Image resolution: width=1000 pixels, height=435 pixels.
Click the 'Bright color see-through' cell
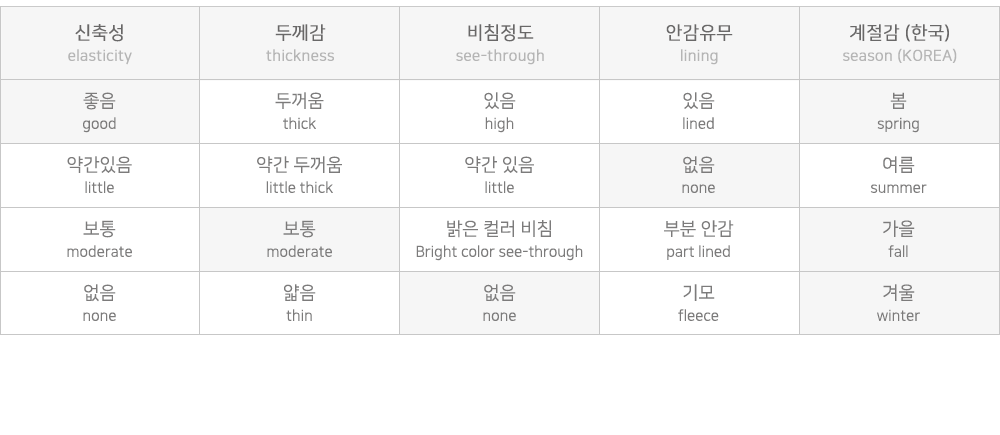coord(499,239)
